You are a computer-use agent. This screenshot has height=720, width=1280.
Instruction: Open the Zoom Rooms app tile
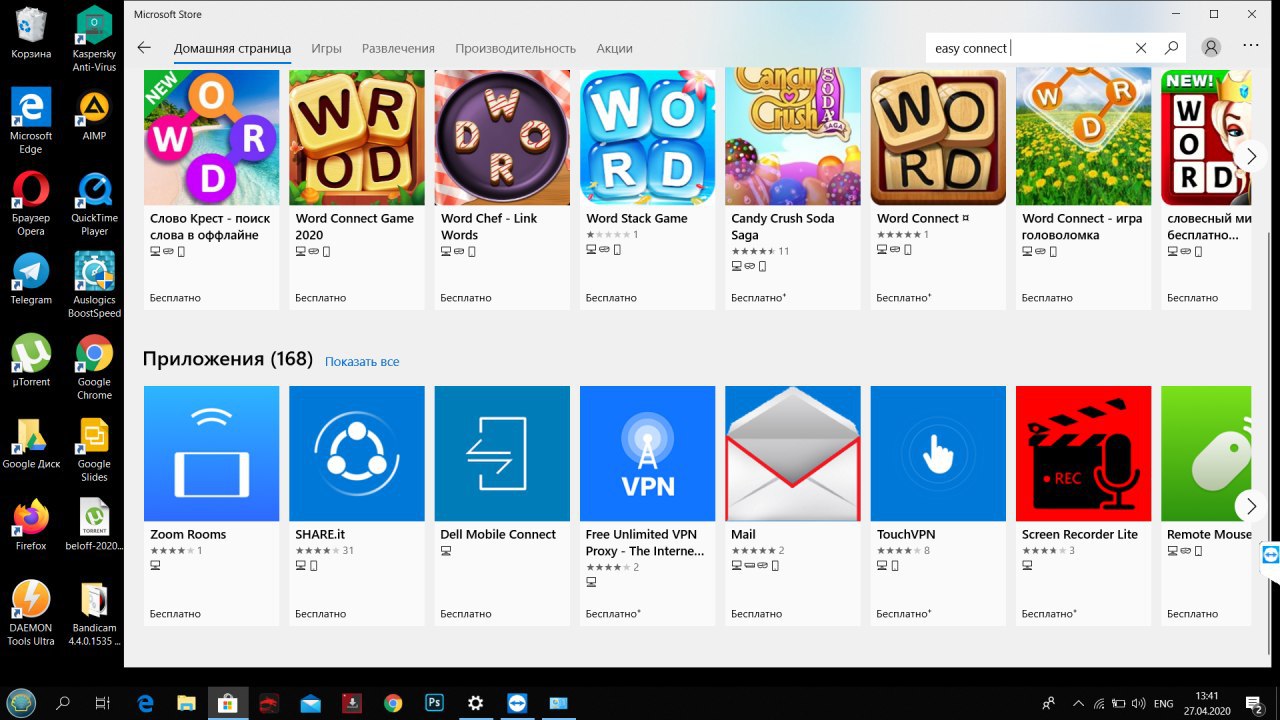211,453
